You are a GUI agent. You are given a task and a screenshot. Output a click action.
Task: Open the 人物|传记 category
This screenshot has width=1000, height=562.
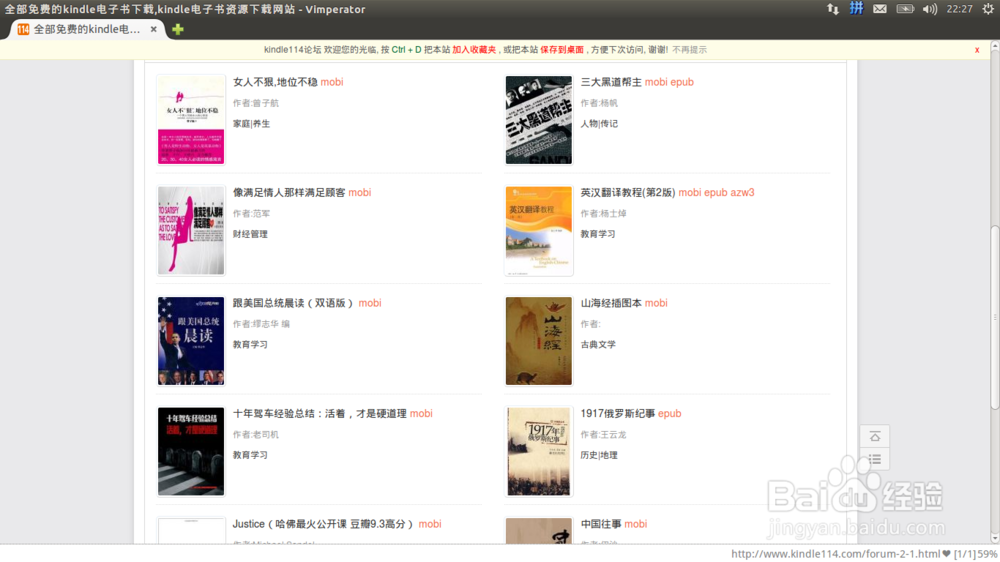pos(599,124)
